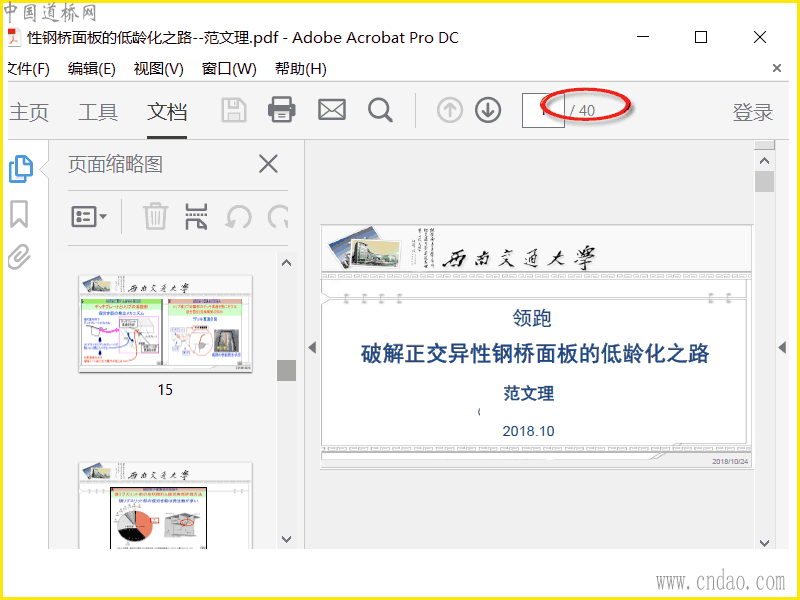The height and width of the screenshot is (600, 800).
Task: Click thumbnail panel scroll down arrow
Action: tap(287, 539)
